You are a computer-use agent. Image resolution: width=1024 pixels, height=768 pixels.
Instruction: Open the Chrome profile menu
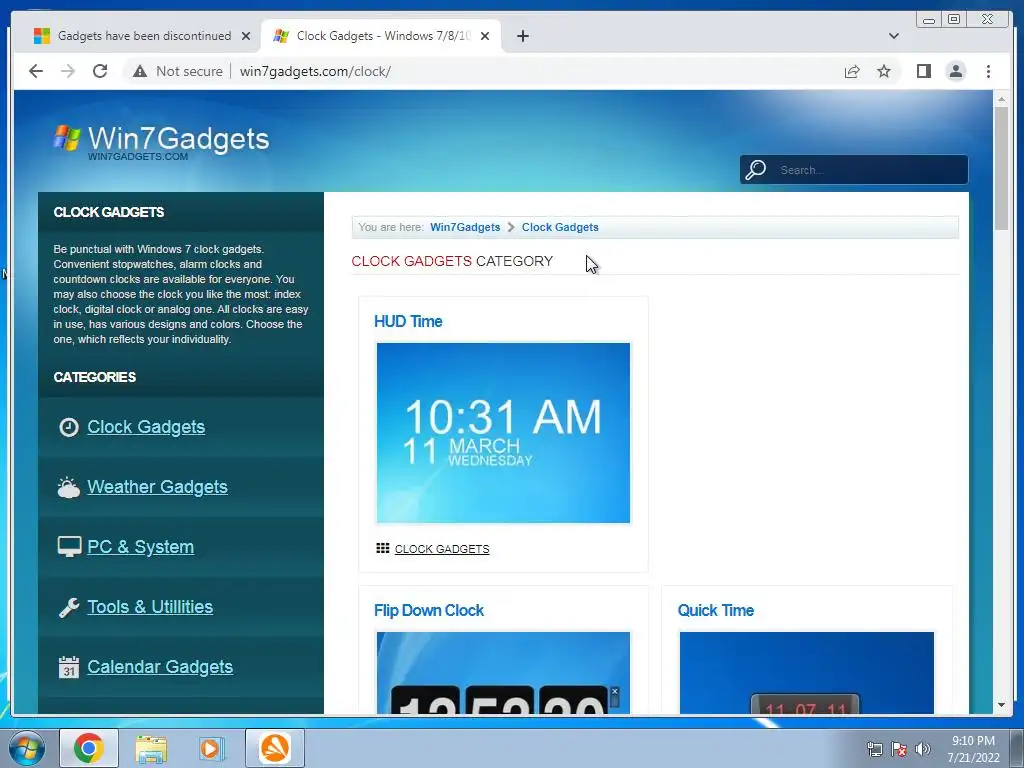click(955, 71)
